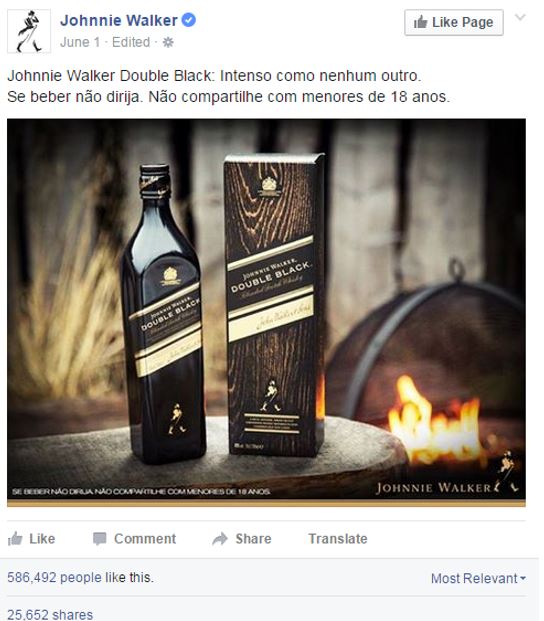This screenshot has width=544, height=621.
Task: Click the Comment text button
Action: [145, 539]
